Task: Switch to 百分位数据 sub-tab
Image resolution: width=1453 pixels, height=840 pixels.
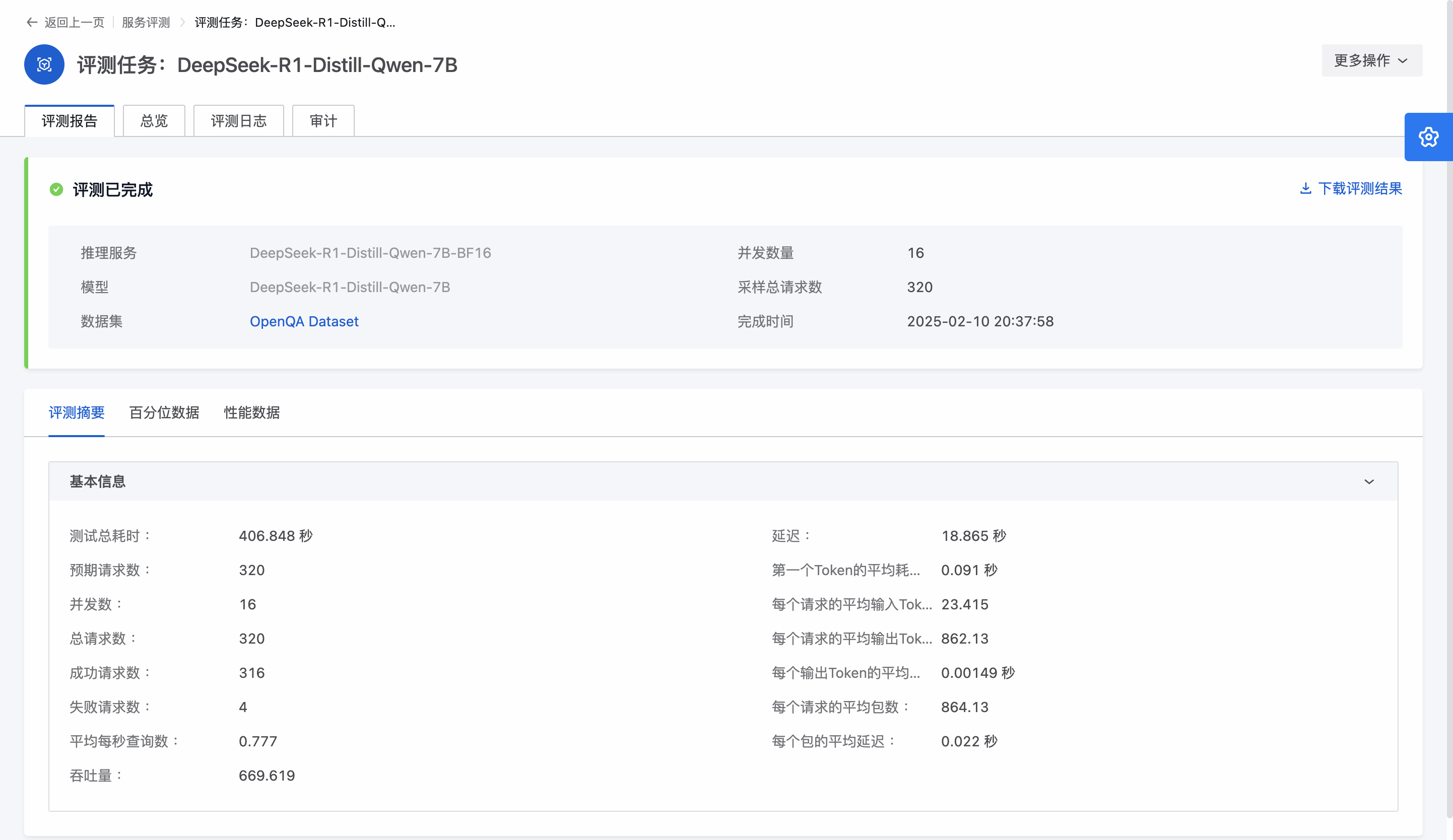Action: (164, 413)
